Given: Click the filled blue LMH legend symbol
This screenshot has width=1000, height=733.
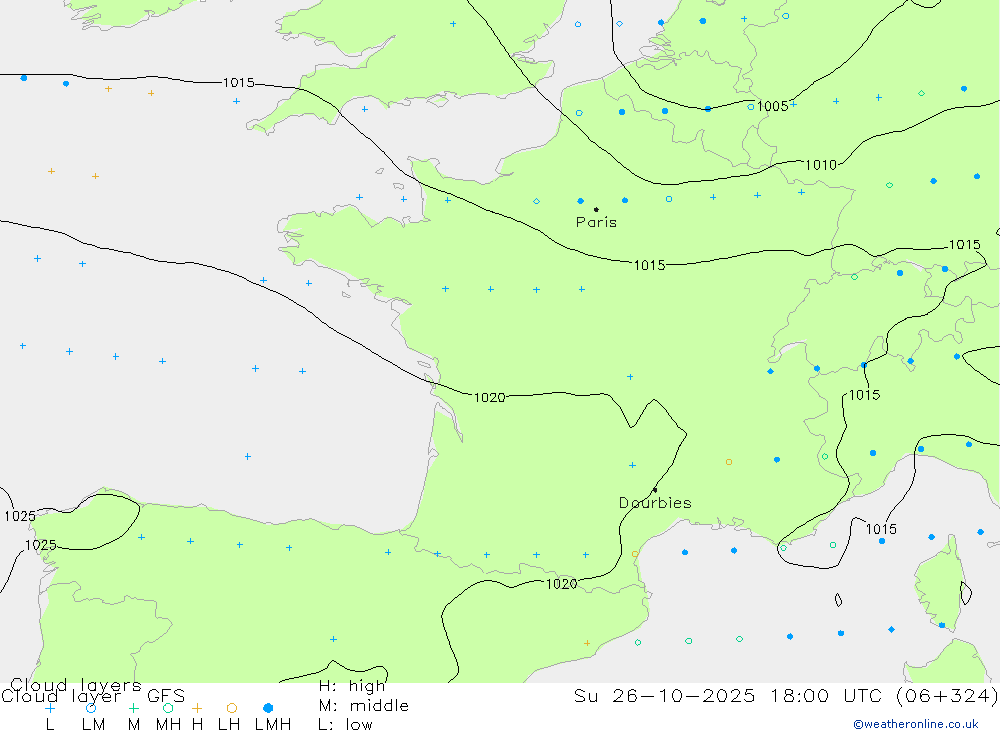Looking at the screenshot, I should point(268,708).
